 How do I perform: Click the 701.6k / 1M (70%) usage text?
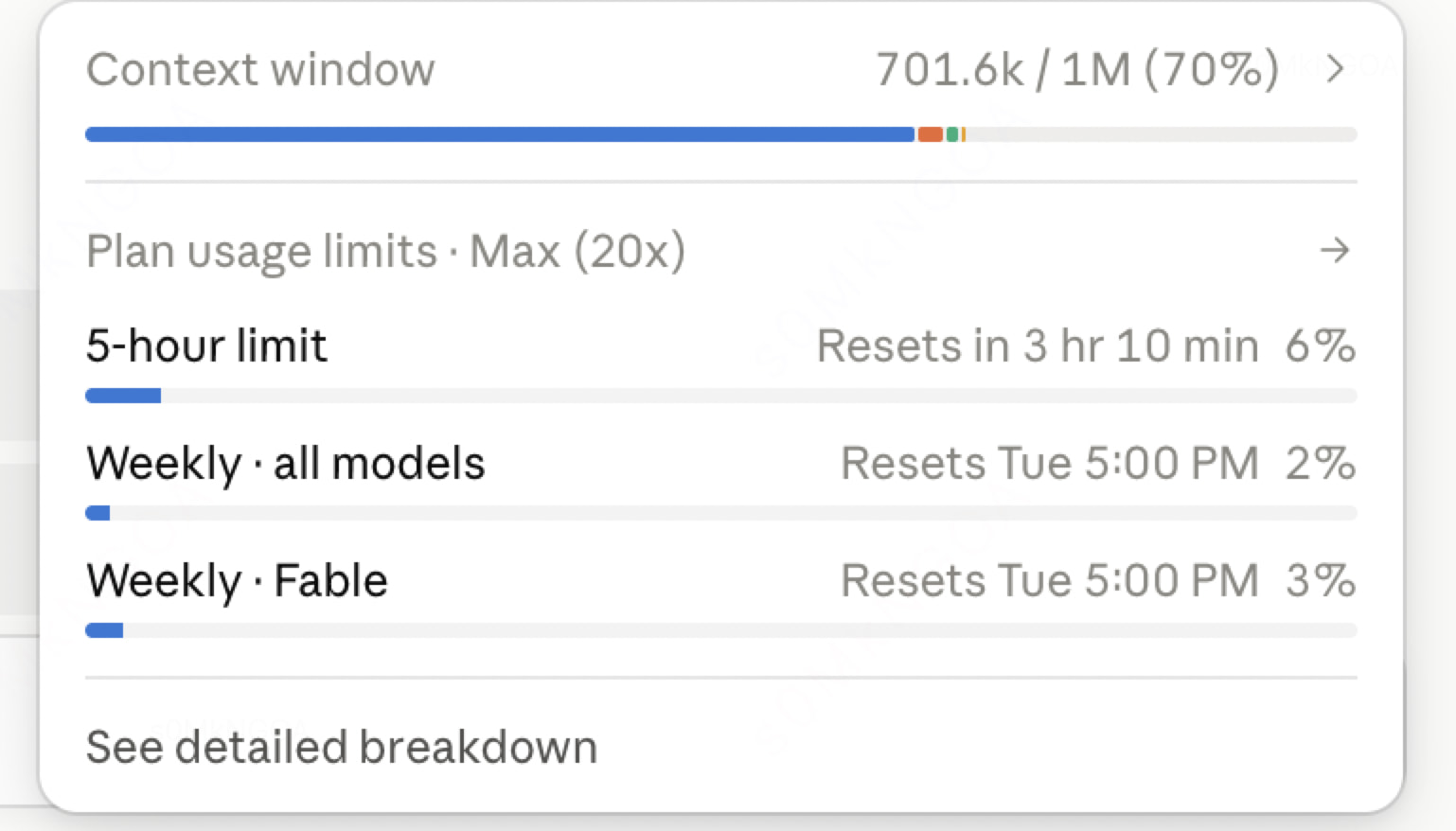click(1077, 70)
